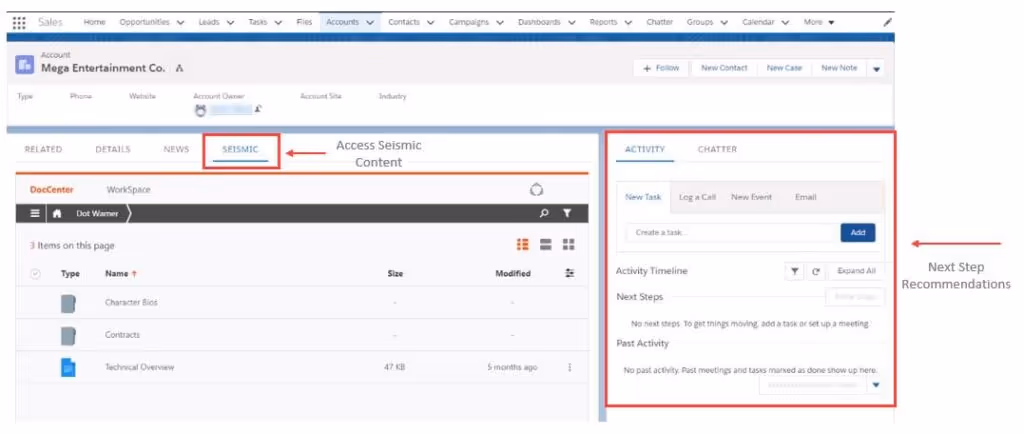Screen dimensions: 1024x434
Task: Switch to the Chatter side tab
Action: tap(717, 149)
